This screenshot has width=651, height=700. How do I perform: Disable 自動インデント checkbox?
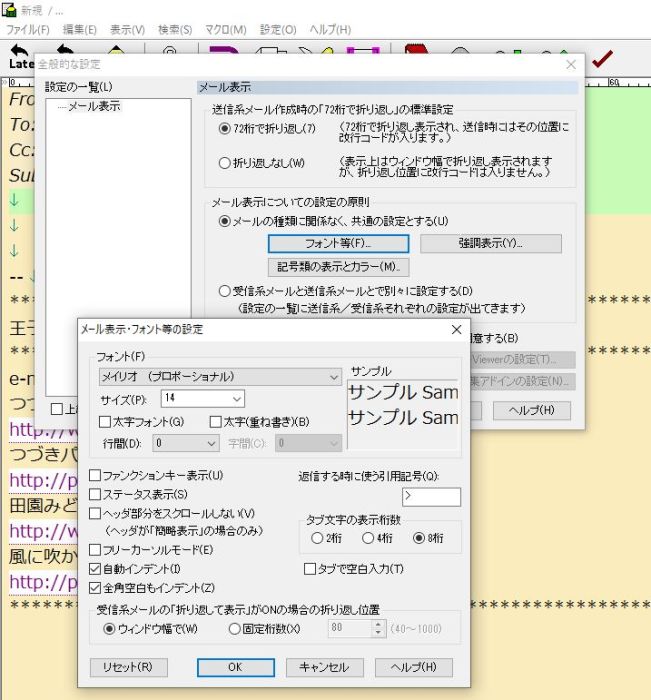click(95, 569)
